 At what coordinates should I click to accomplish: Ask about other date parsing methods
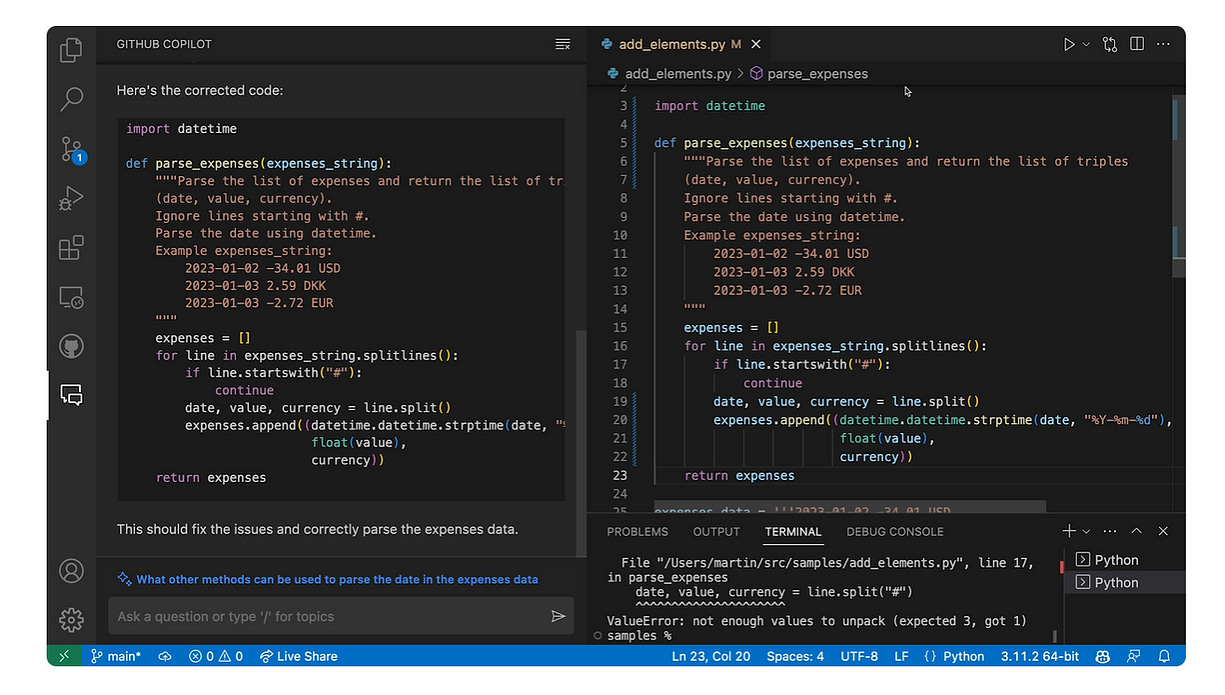(329, 579)
